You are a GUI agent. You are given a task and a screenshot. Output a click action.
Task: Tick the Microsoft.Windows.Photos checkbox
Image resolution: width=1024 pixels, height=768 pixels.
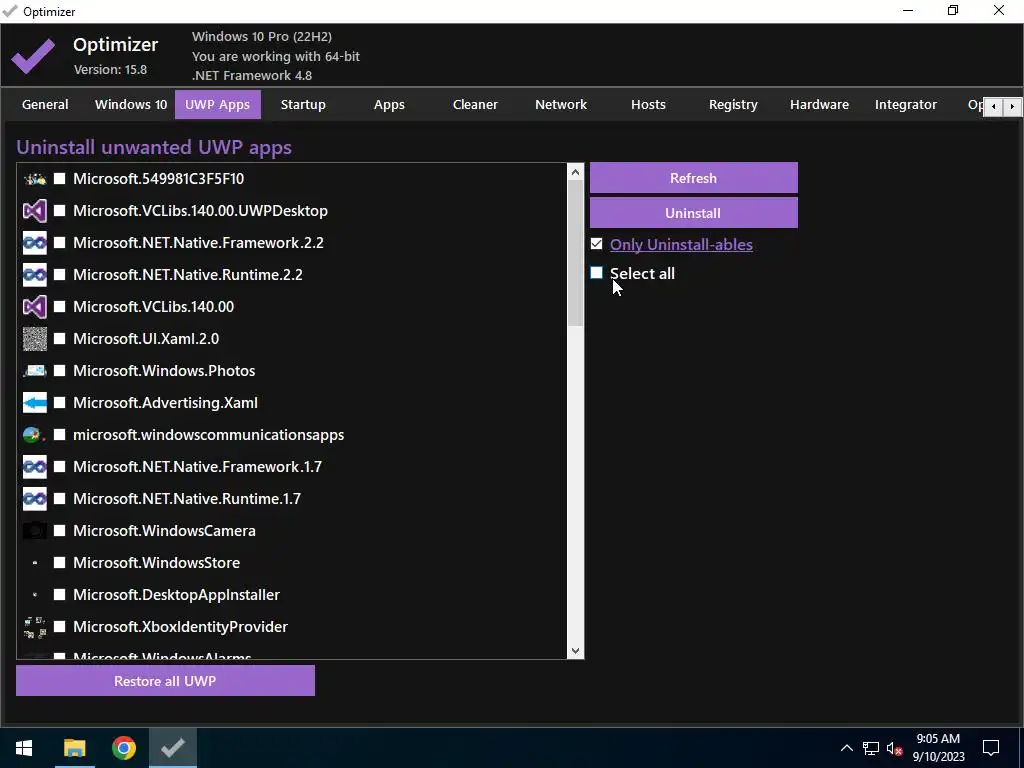click(x=59, y=371)
